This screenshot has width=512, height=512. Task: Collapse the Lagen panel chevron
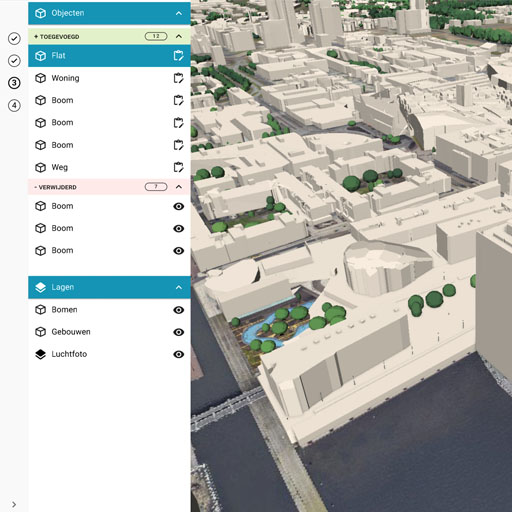(179, 287)
